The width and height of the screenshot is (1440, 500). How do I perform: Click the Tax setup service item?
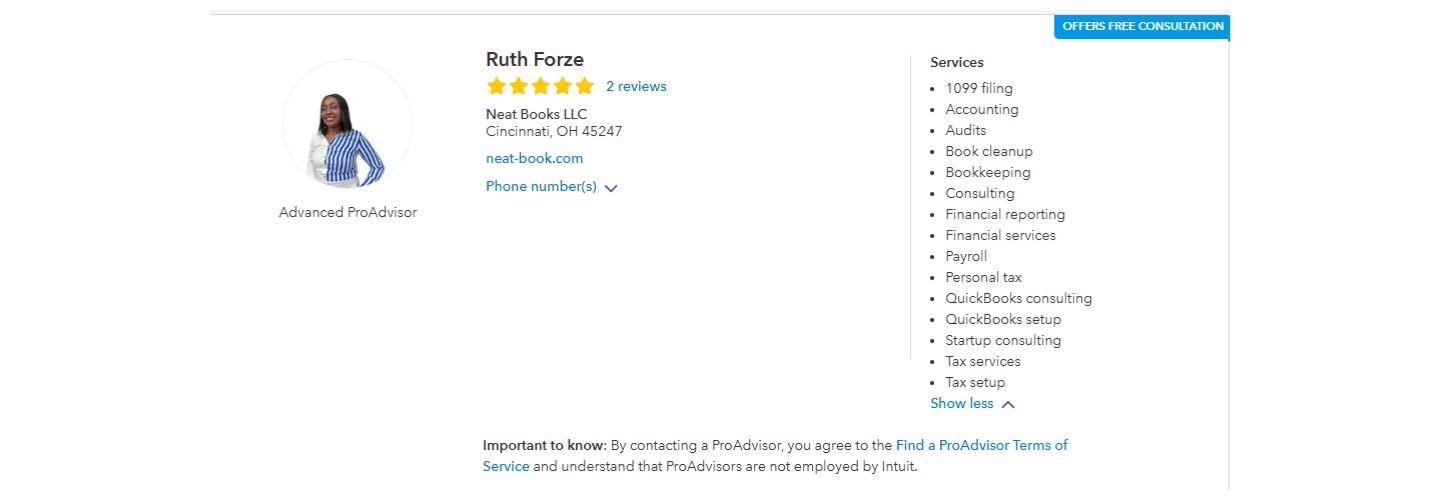[975, 382]
